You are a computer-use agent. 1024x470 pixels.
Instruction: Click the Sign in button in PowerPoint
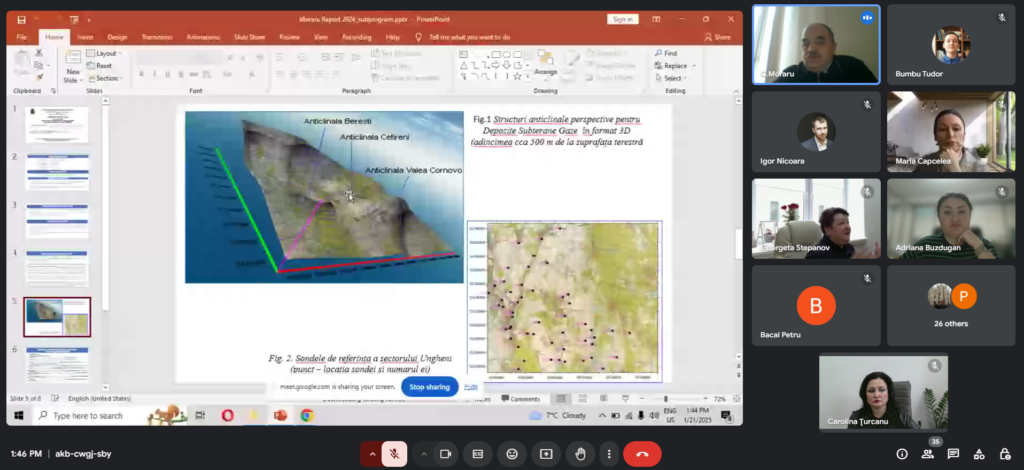coord(622,18)
